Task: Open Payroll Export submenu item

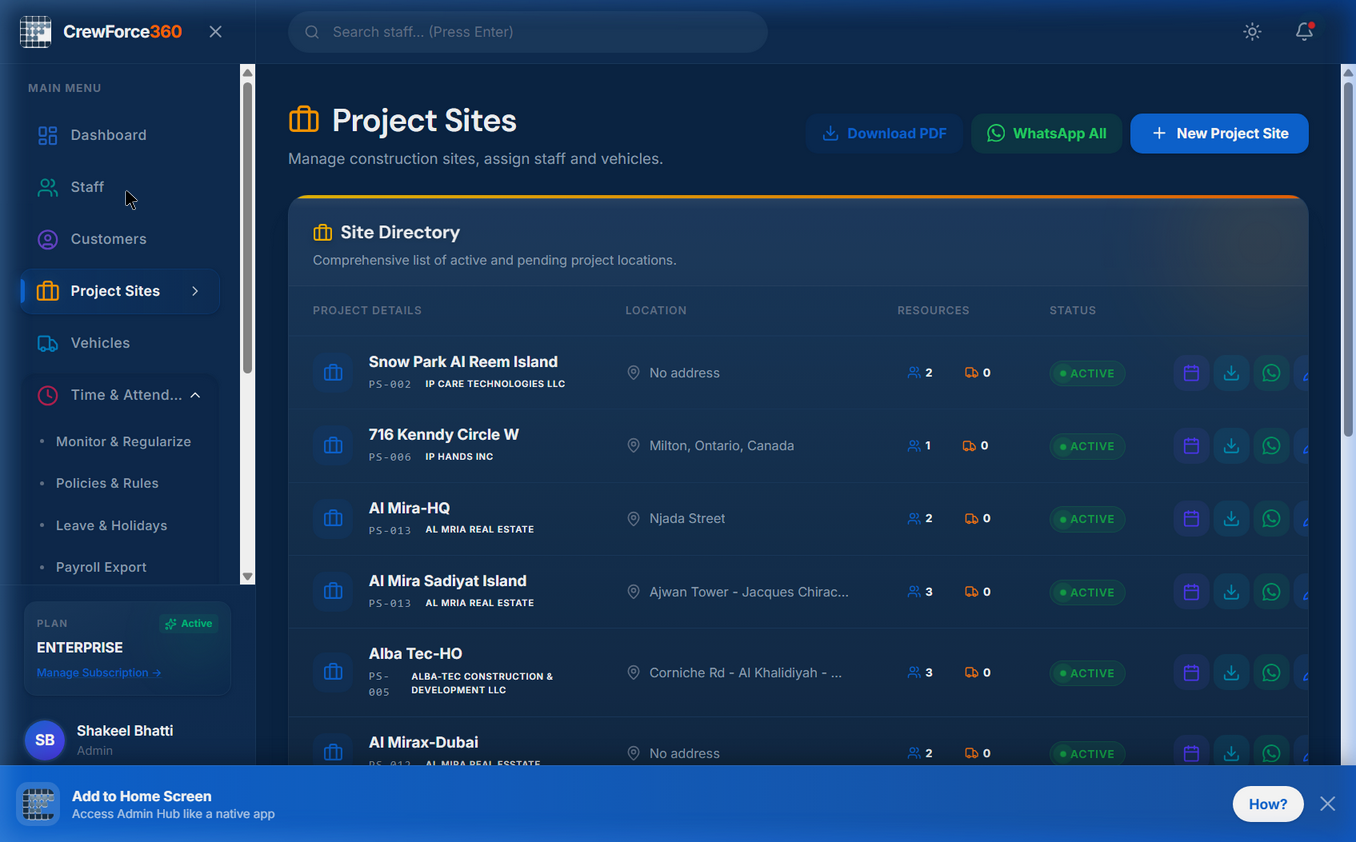Action: pos(101,567)
